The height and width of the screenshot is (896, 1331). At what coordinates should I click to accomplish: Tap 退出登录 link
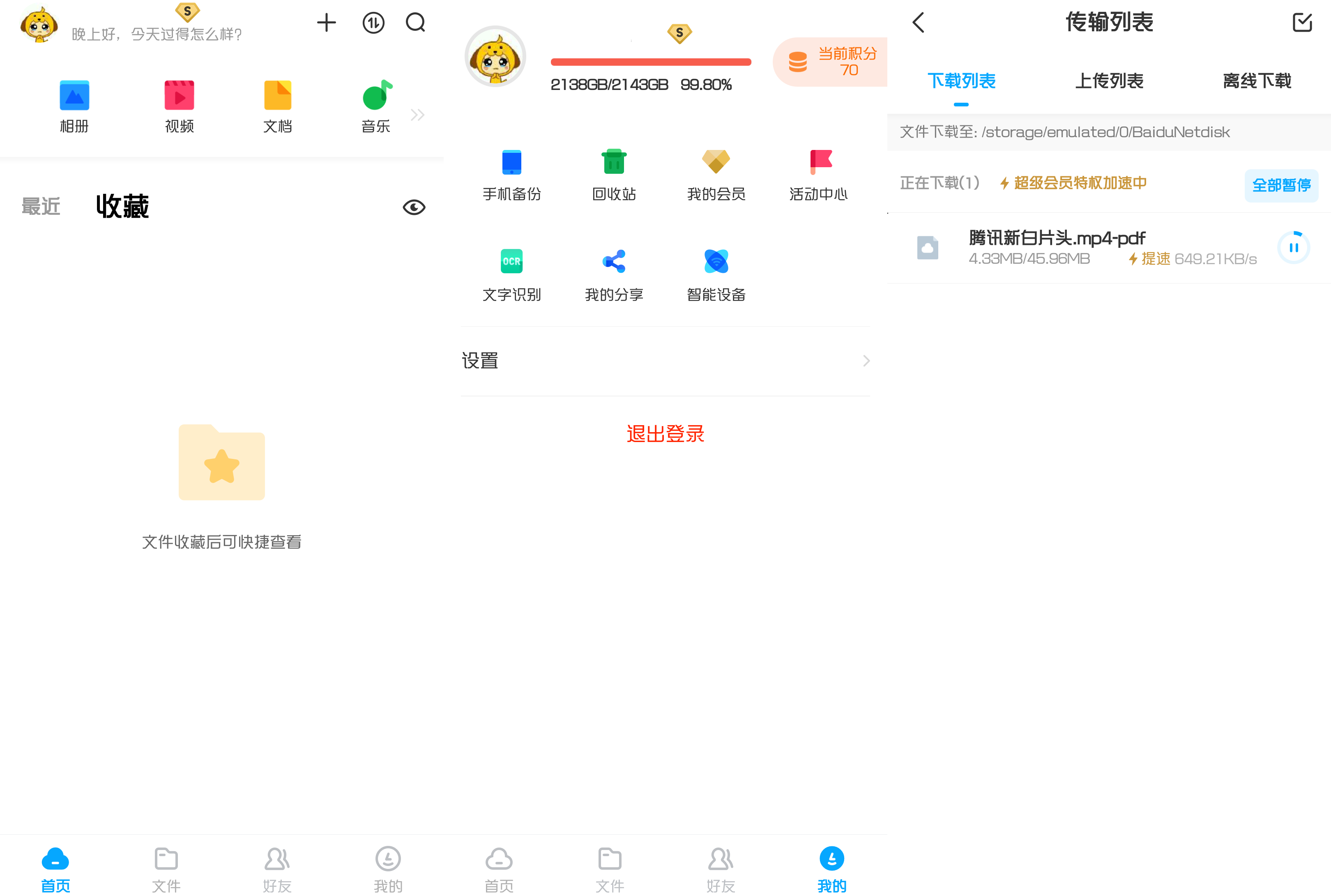(665, 434)
